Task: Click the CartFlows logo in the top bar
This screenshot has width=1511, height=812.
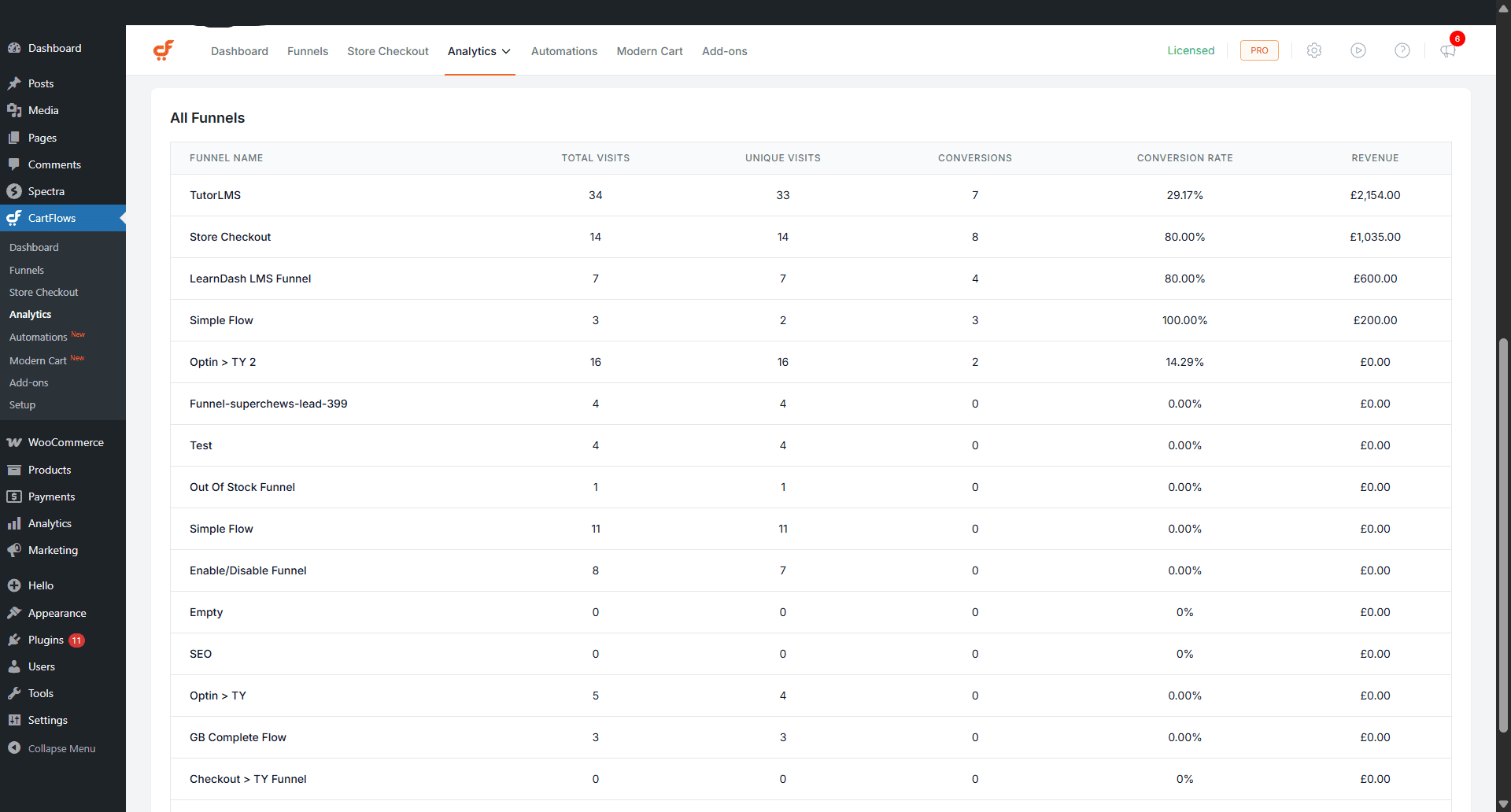Action: [164, 50]
